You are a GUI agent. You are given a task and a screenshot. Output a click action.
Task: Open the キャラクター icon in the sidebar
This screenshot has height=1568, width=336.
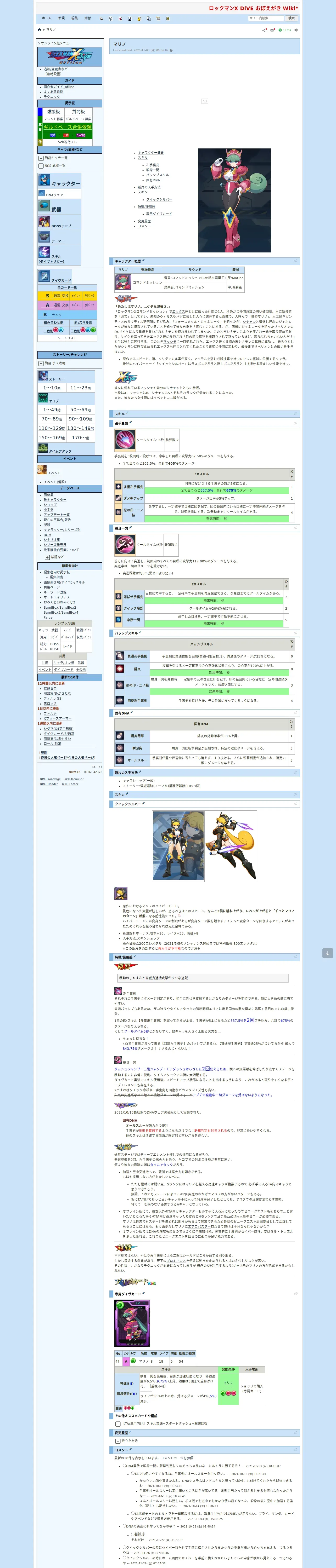click(x=44, y=180)
